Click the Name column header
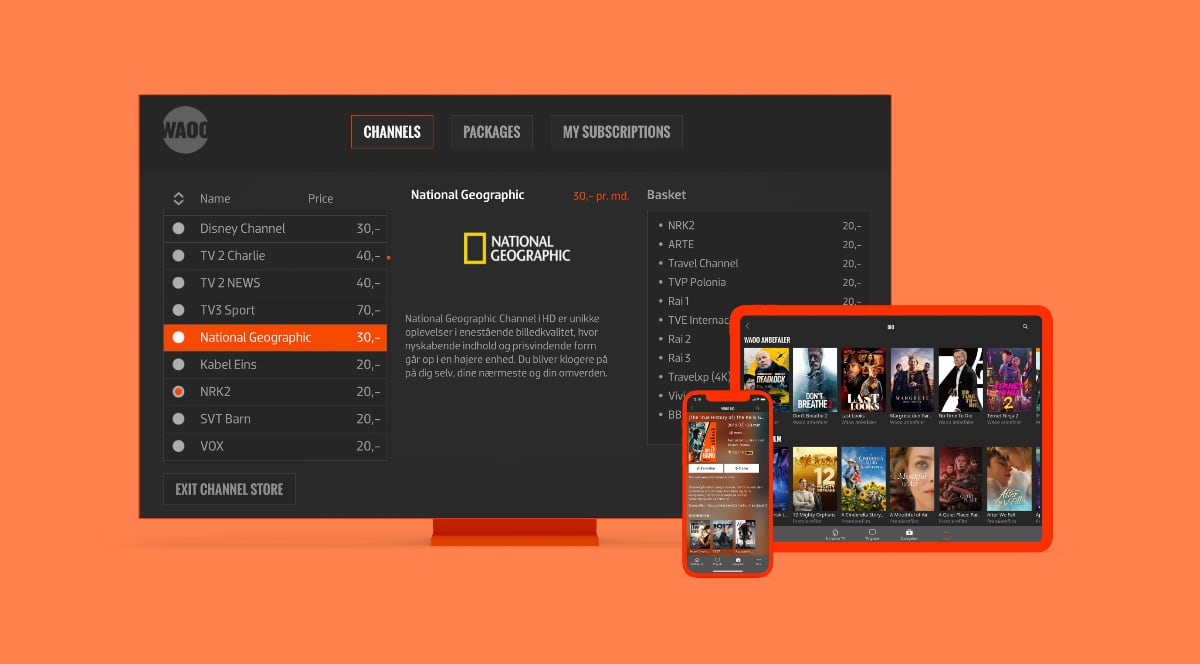 (x=215, y=198)
